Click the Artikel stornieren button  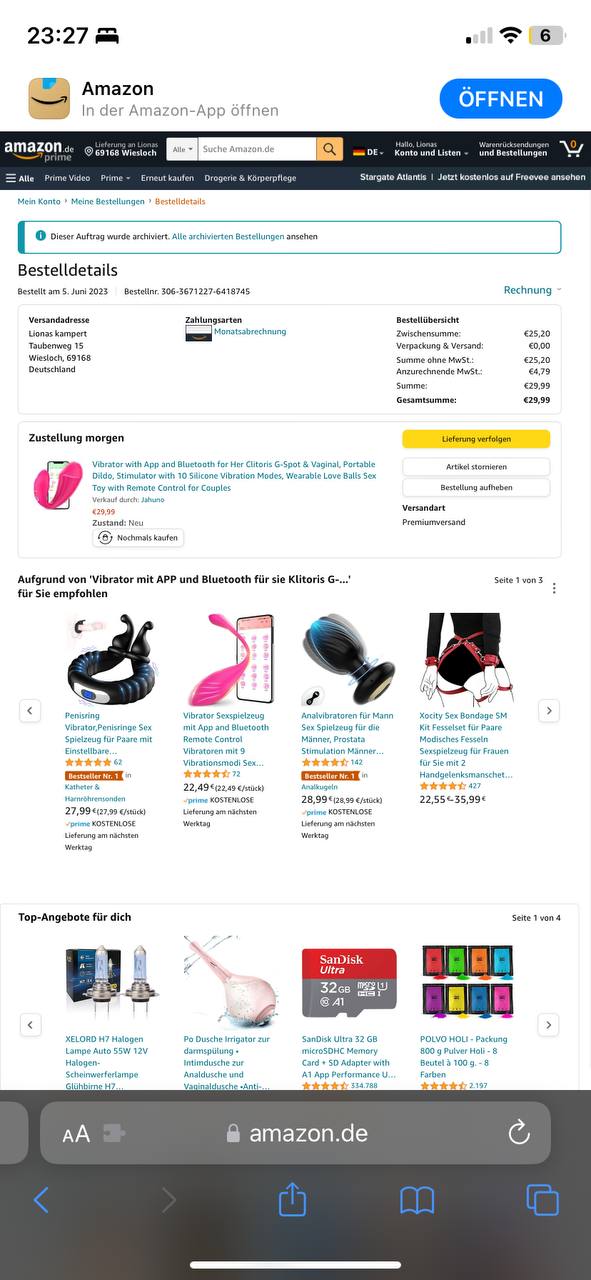click(476, 467)
